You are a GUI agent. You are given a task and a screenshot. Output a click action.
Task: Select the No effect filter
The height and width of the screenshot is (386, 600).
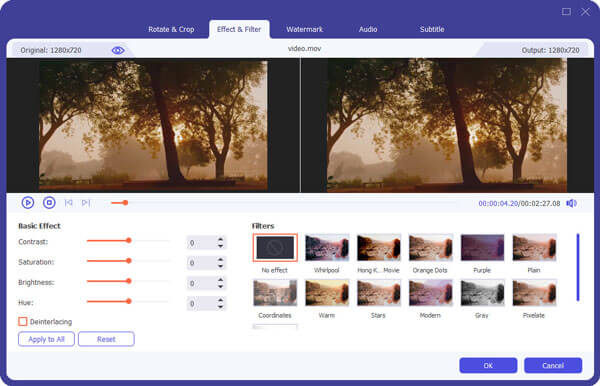[275, 248]
